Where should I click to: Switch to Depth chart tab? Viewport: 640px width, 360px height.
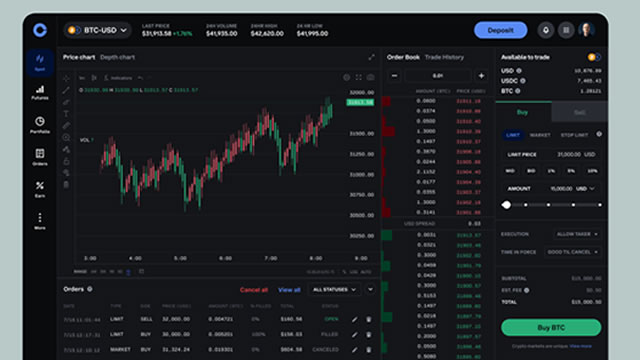point(118,57)
